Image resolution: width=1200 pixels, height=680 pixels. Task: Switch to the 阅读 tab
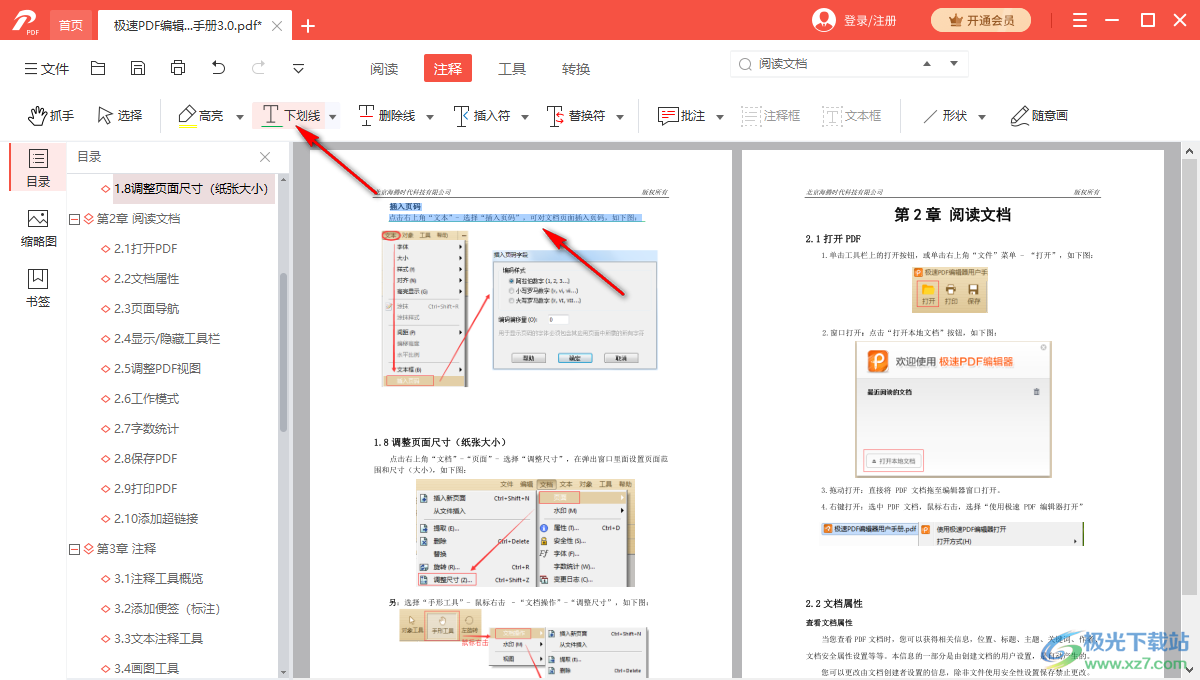pyautogui.click(x=384, y=69)
